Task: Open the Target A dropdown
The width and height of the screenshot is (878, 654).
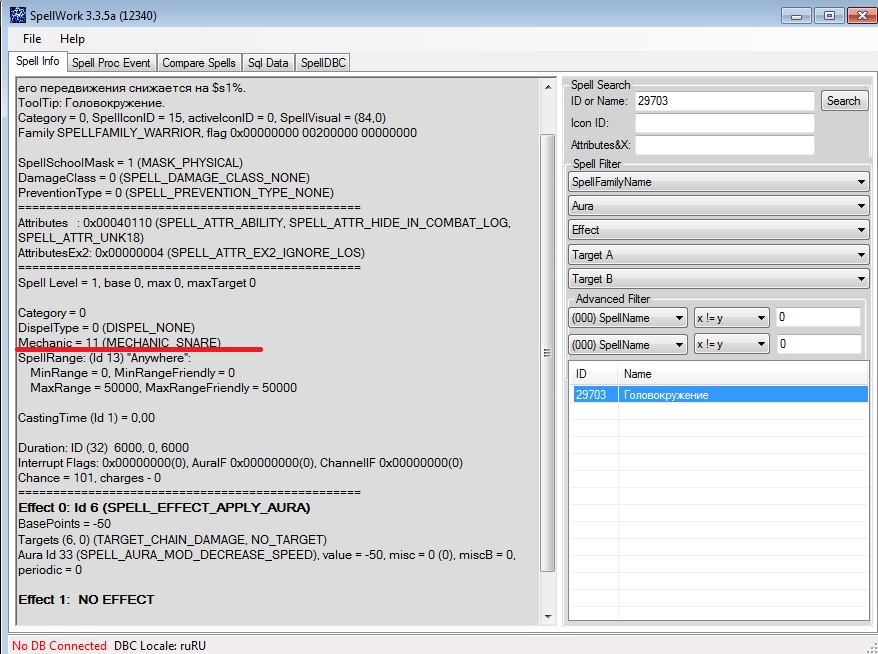Action: tap(717, 255)
